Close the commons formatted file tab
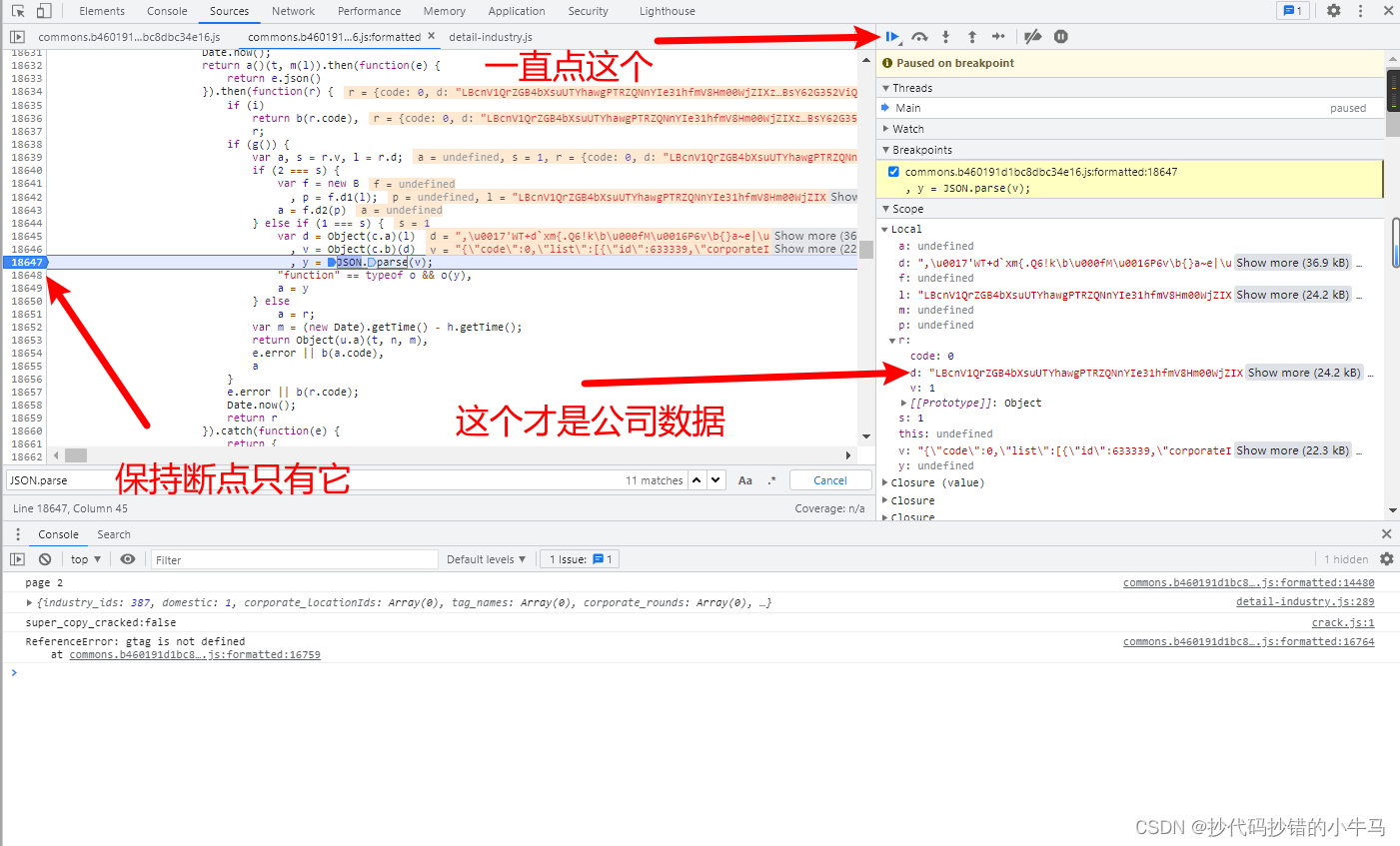The width and height of the screenshot is (1400, 846). point(432,36)
